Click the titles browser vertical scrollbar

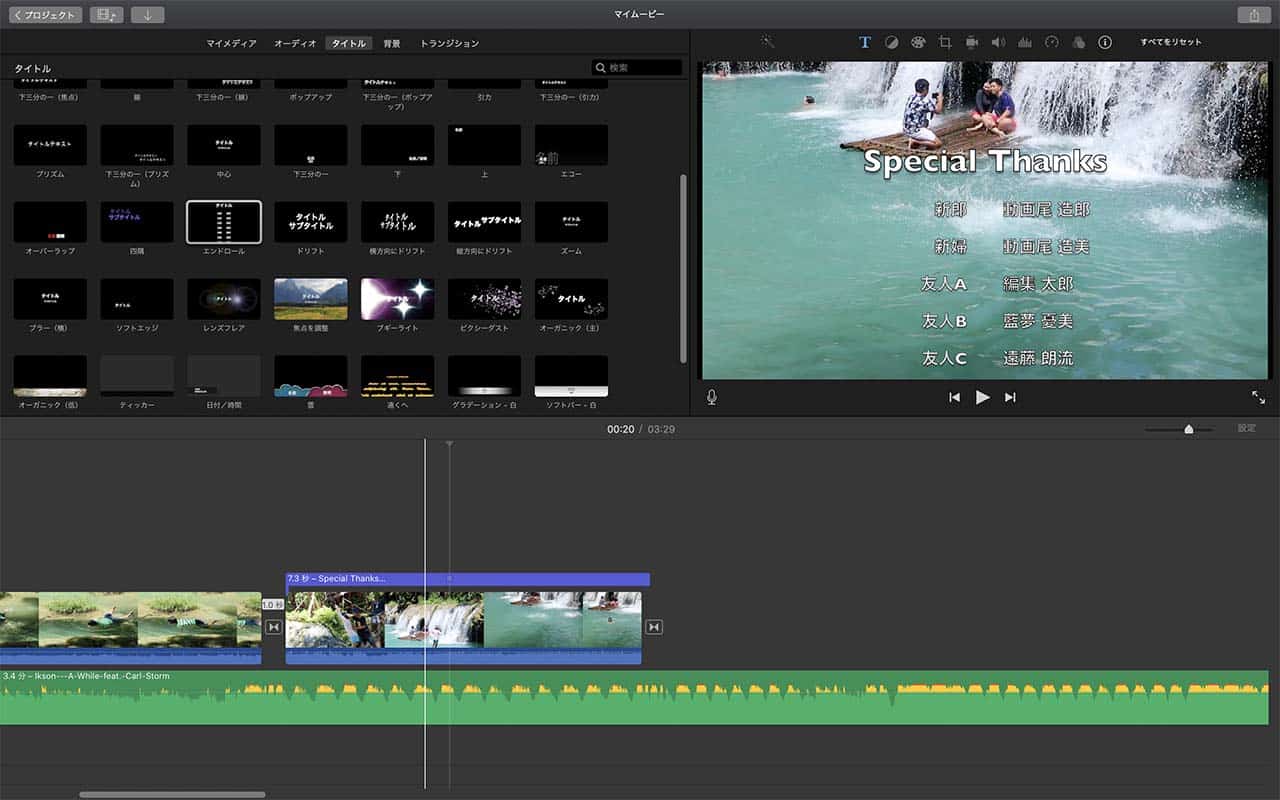tap(683, 268)
